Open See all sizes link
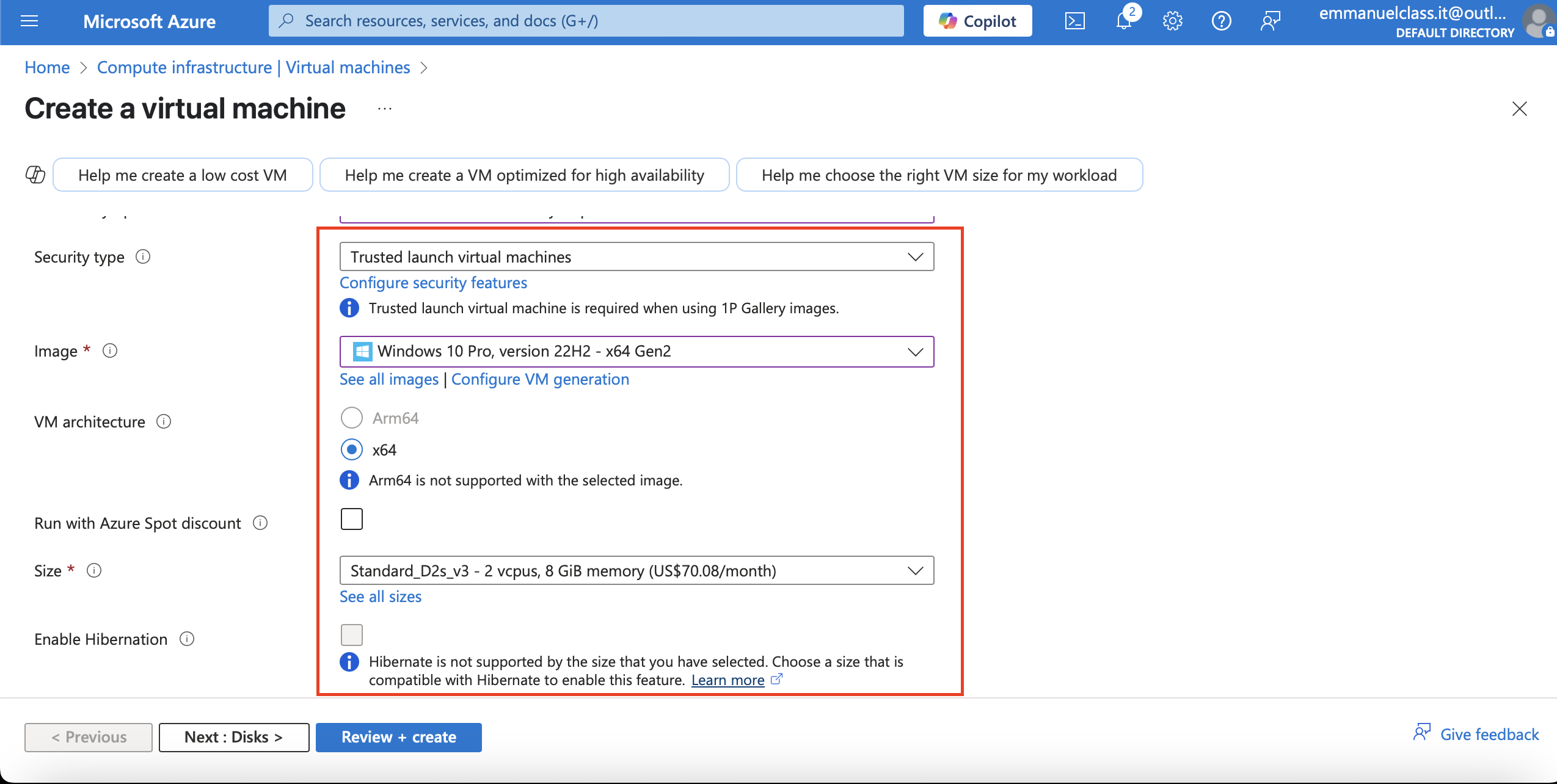1557x784 pixels. (381, 597)
